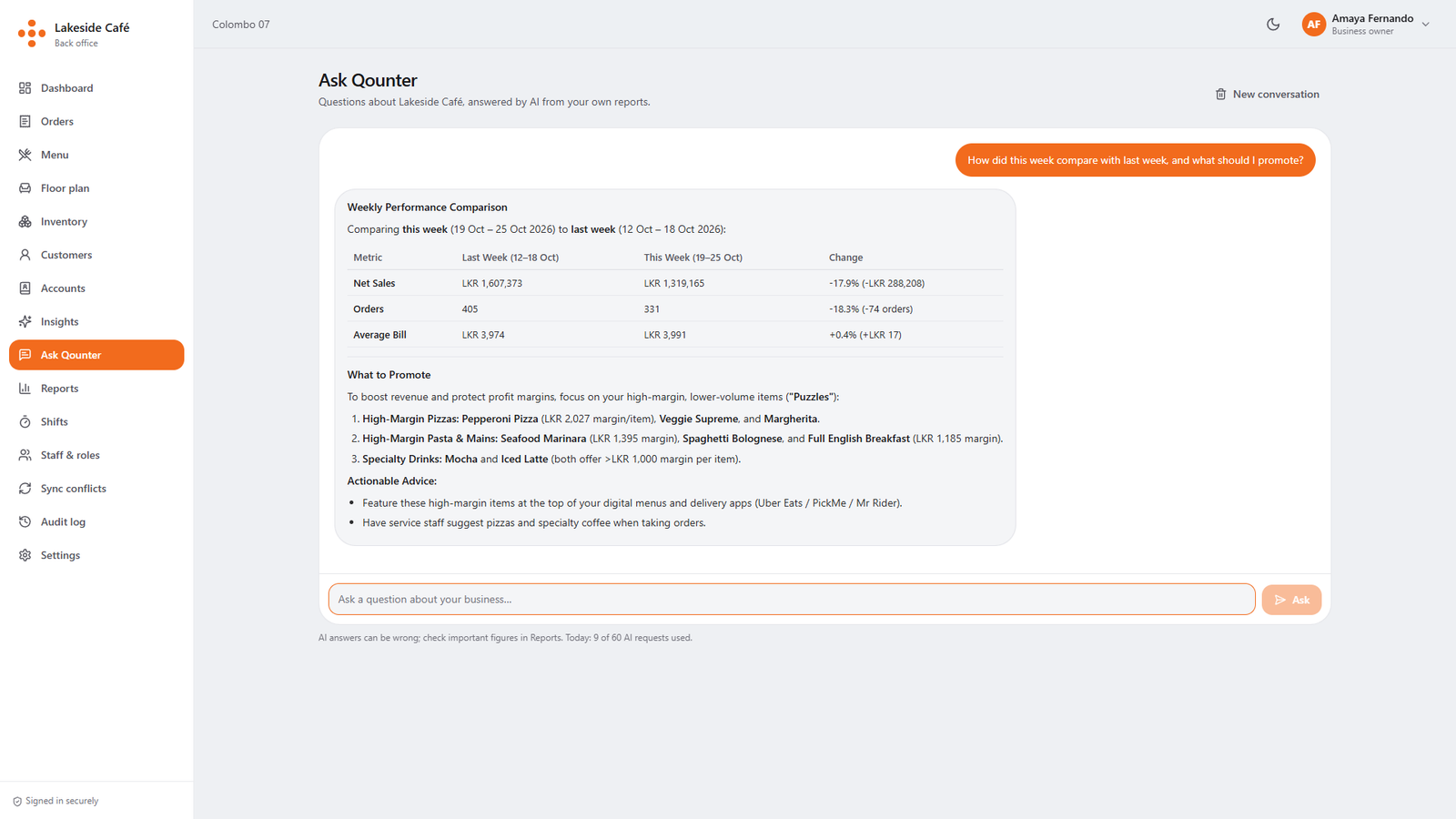Click the Orders row label in table
The image size is (1456, 819).
[369, 309]
